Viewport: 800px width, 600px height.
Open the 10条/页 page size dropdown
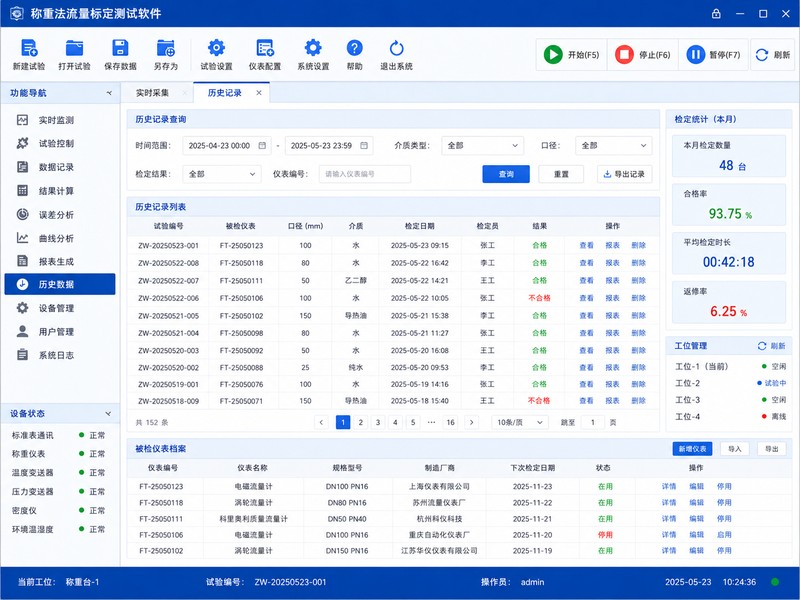pos(520,422)
